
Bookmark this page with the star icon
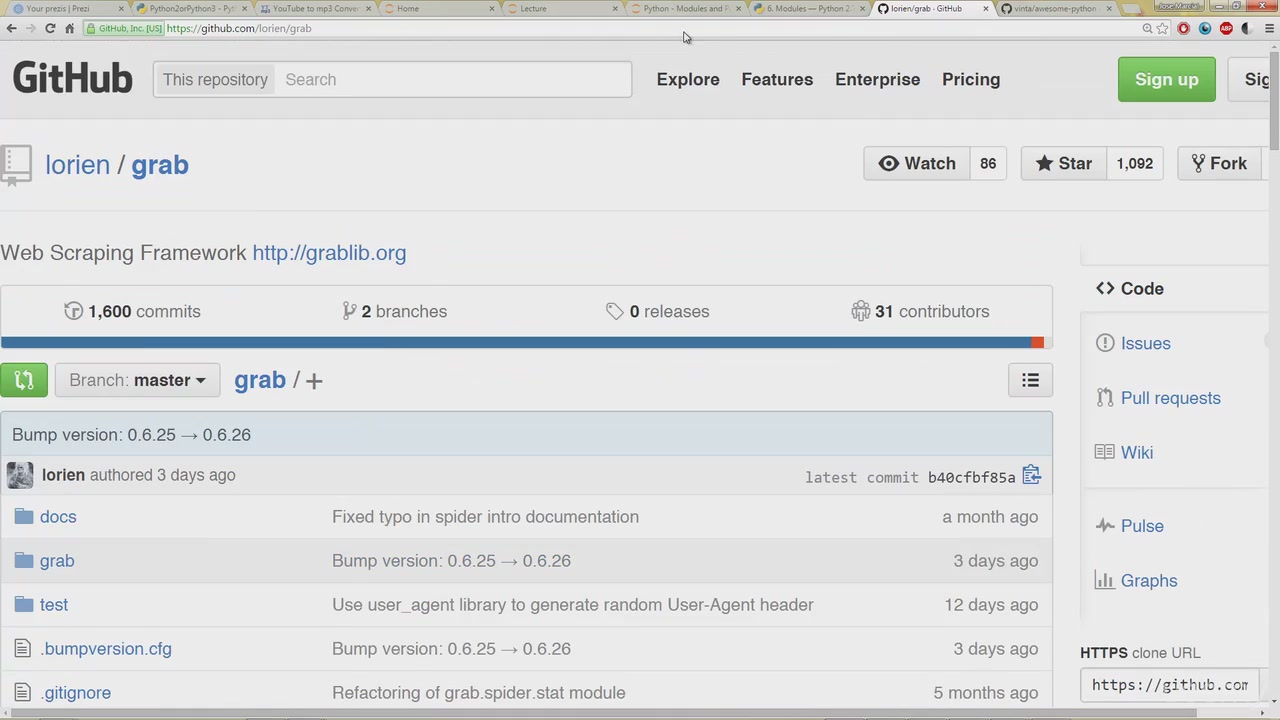click(1163, 28)
